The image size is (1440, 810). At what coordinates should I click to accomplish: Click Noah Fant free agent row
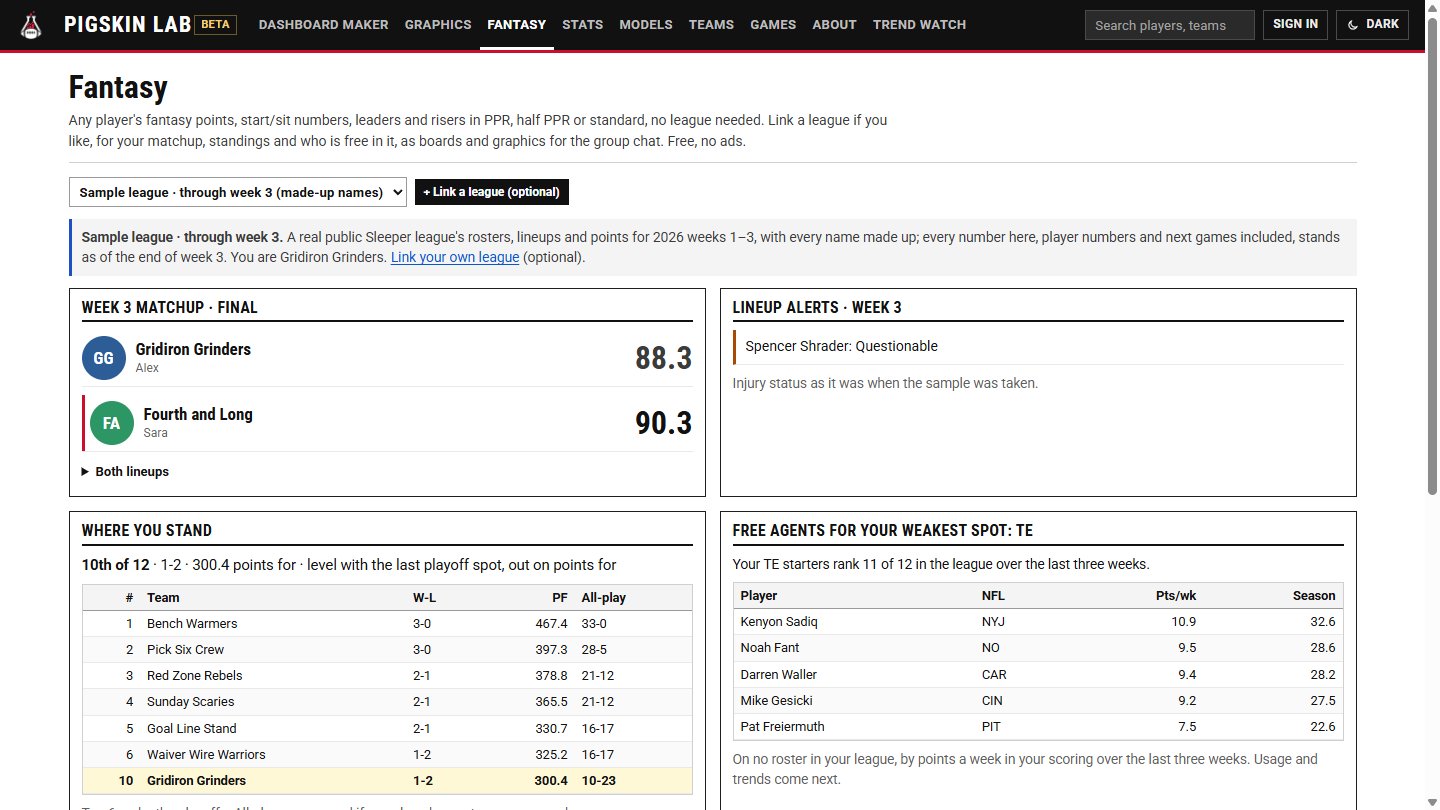1038,648
